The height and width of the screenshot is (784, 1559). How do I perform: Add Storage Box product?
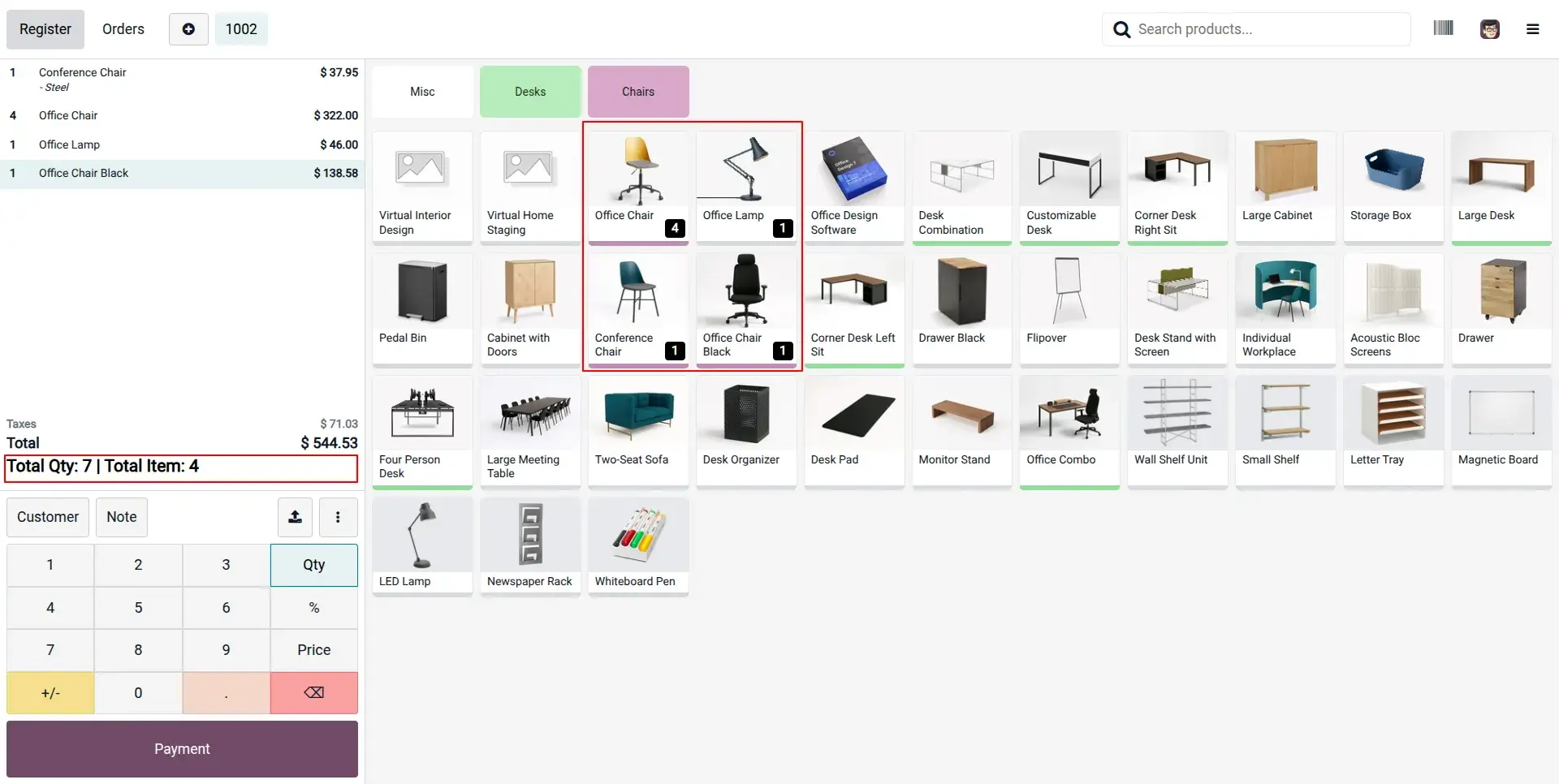[1393, 187]
